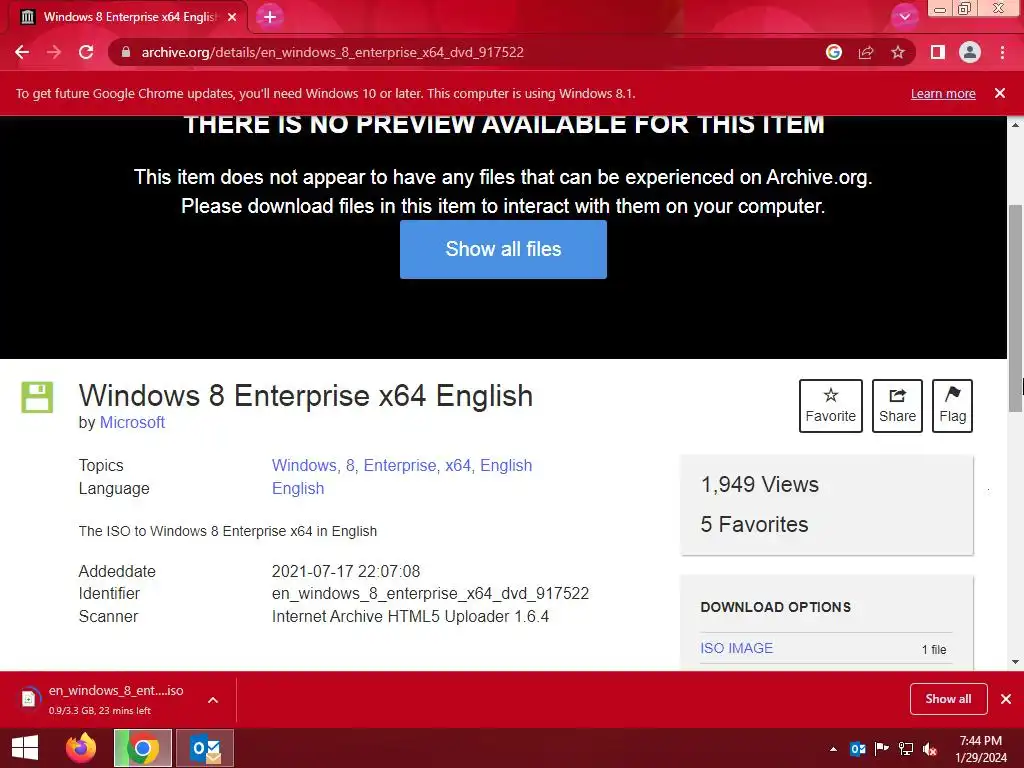Open Outlook from the taskbar
The image size is (1024, 768).
[205, 748]
